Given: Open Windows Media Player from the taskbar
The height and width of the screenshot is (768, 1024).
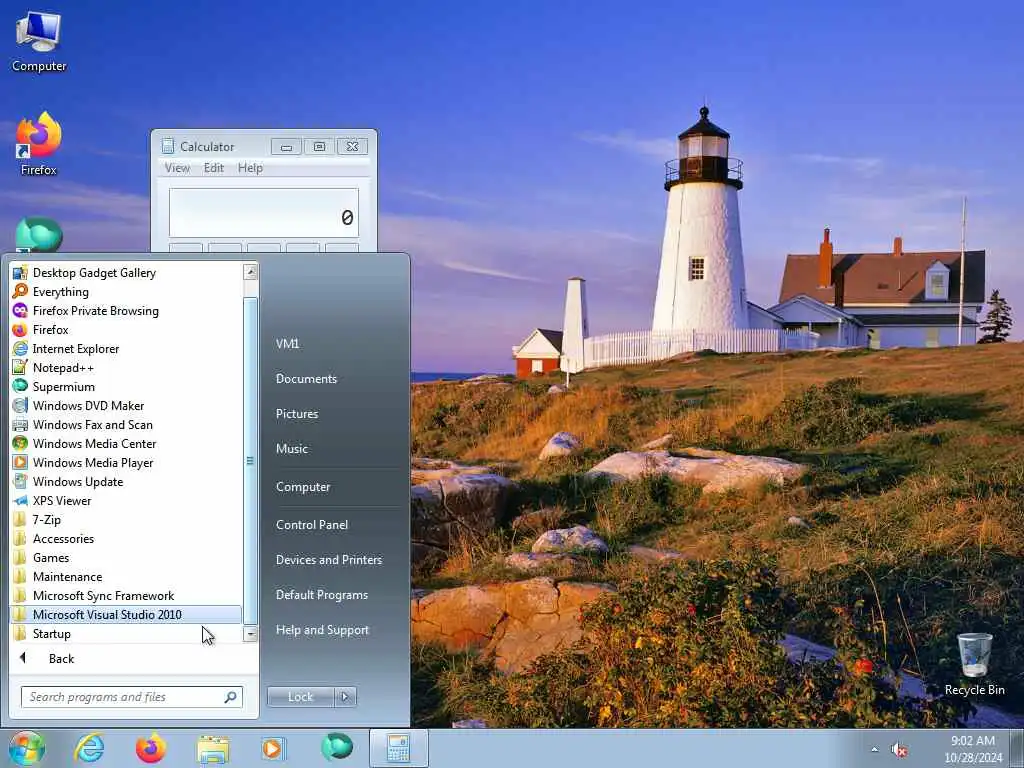Looking at the screenshot, I should (x=274, y=748).
